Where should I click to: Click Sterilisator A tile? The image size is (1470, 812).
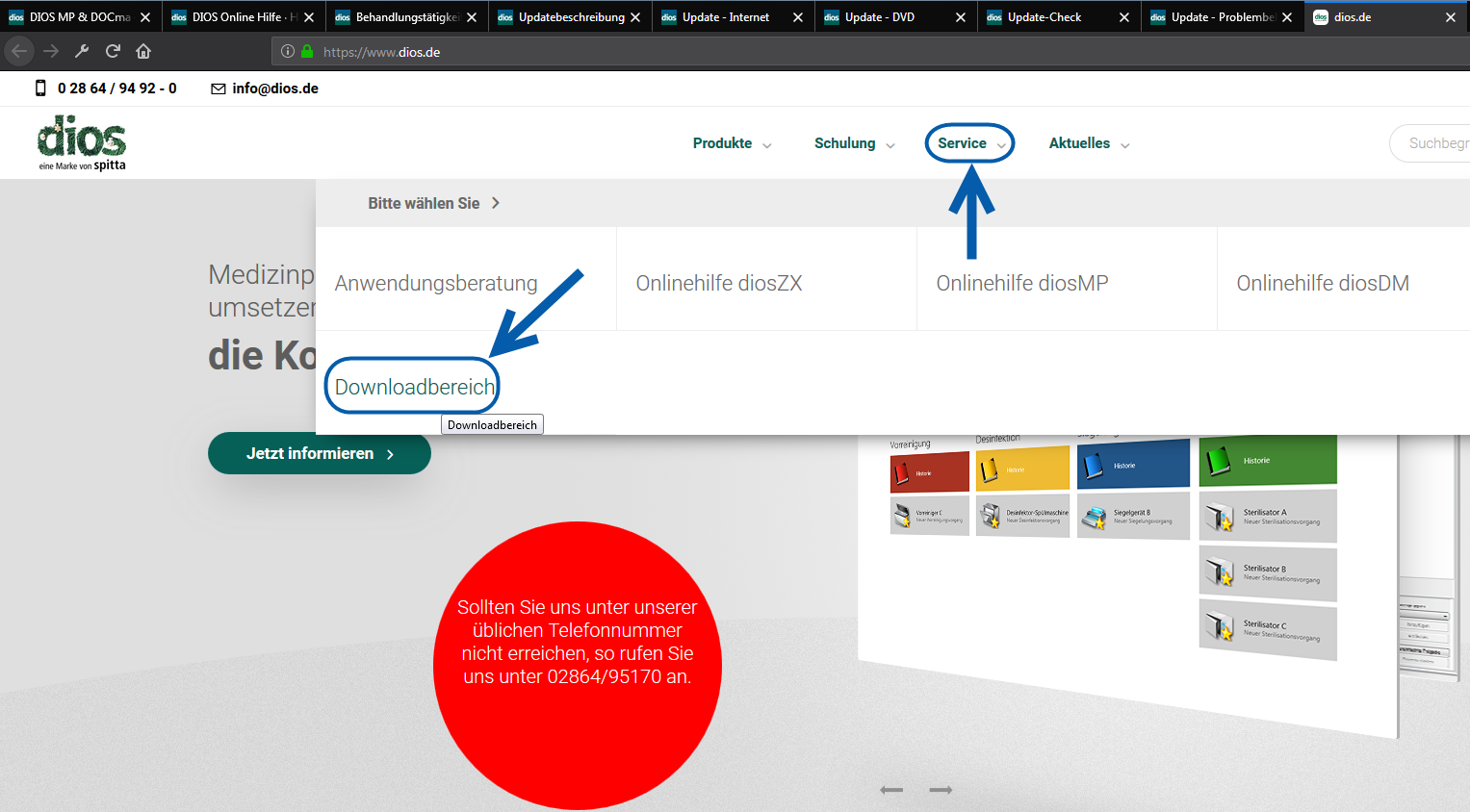pos(1268,517)
